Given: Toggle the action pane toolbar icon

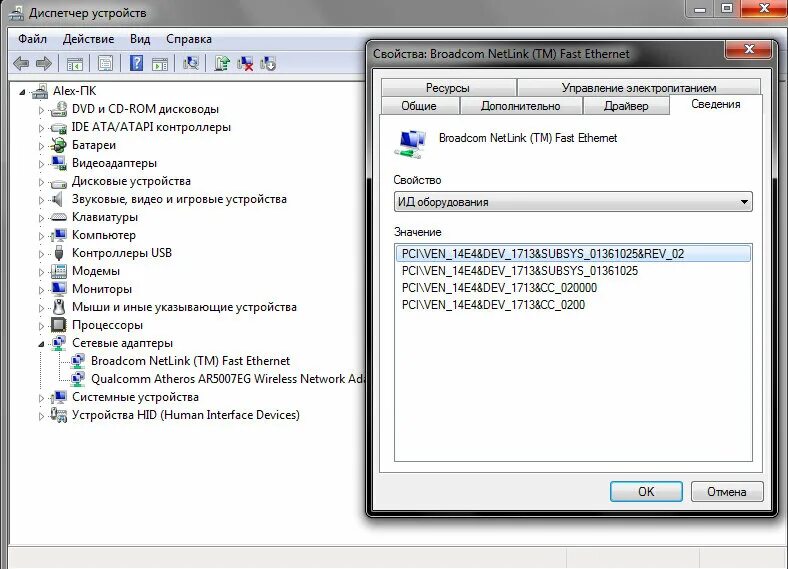Looking at the screenshot, I should [160, 64].
